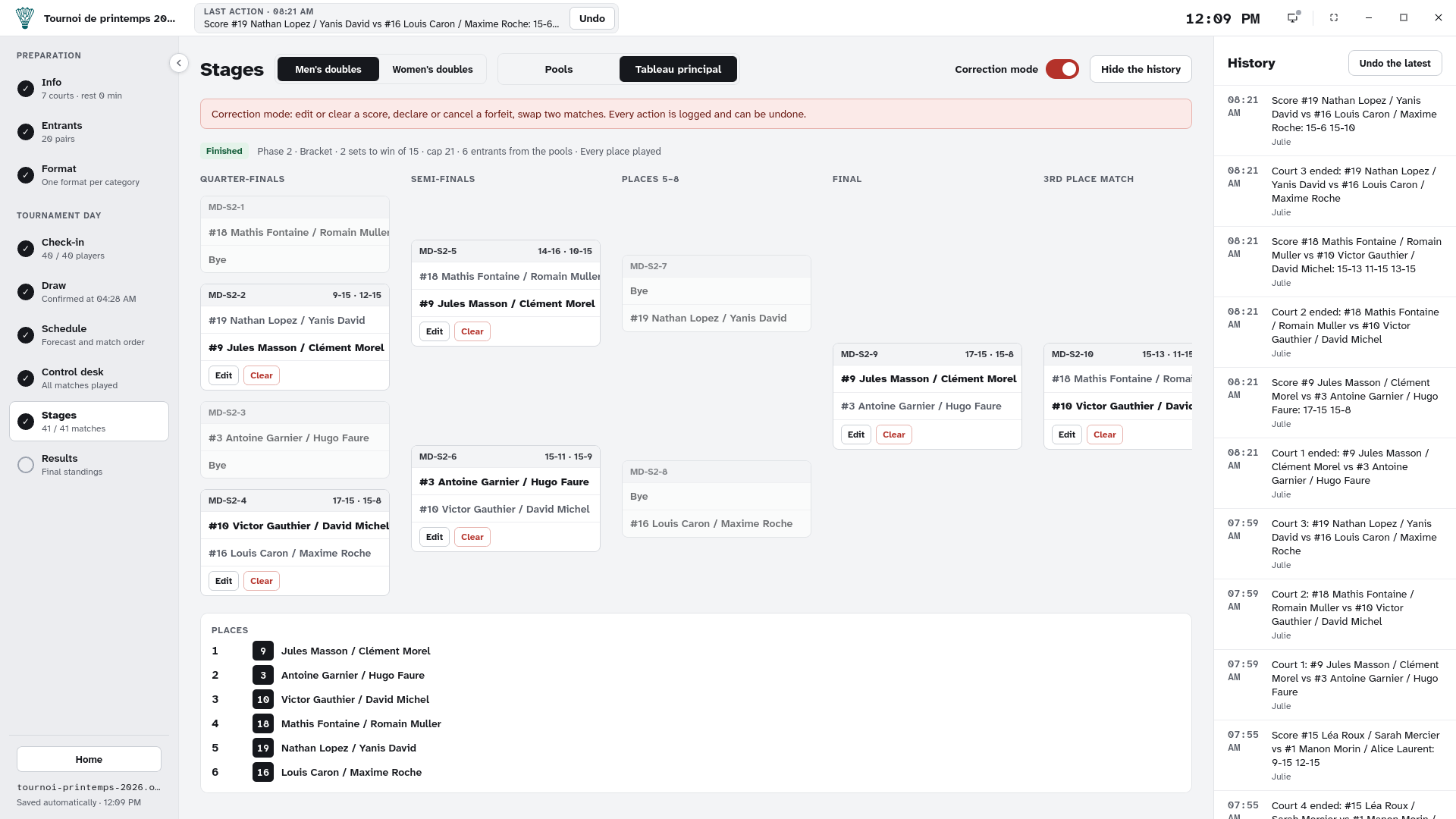Image resolution: width=1456 pixels, height=819 pixels.
Task: Switch to Women's doubles category
Action: point(432,69)
